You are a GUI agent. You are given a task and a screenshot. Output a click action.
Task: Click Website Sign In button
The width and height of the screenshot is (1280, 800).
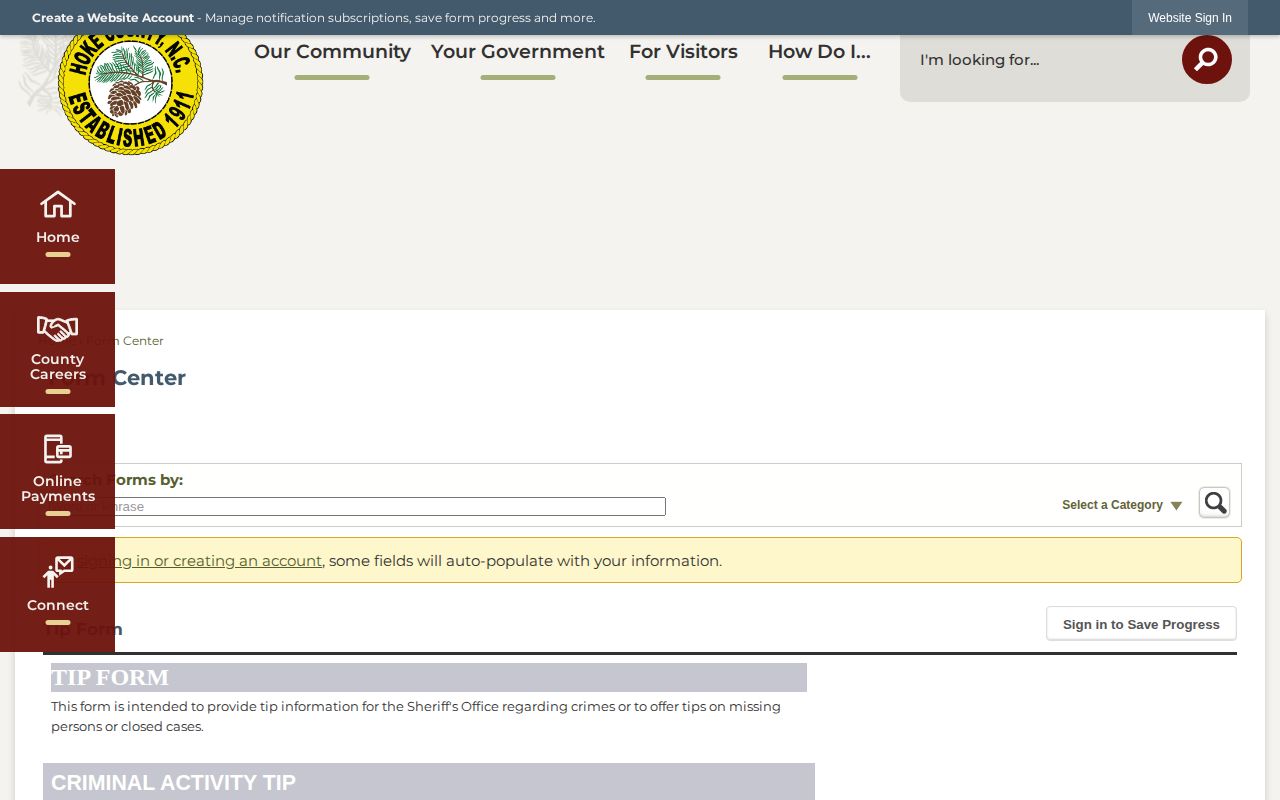pyautogui.click(x=1190, y=18)
